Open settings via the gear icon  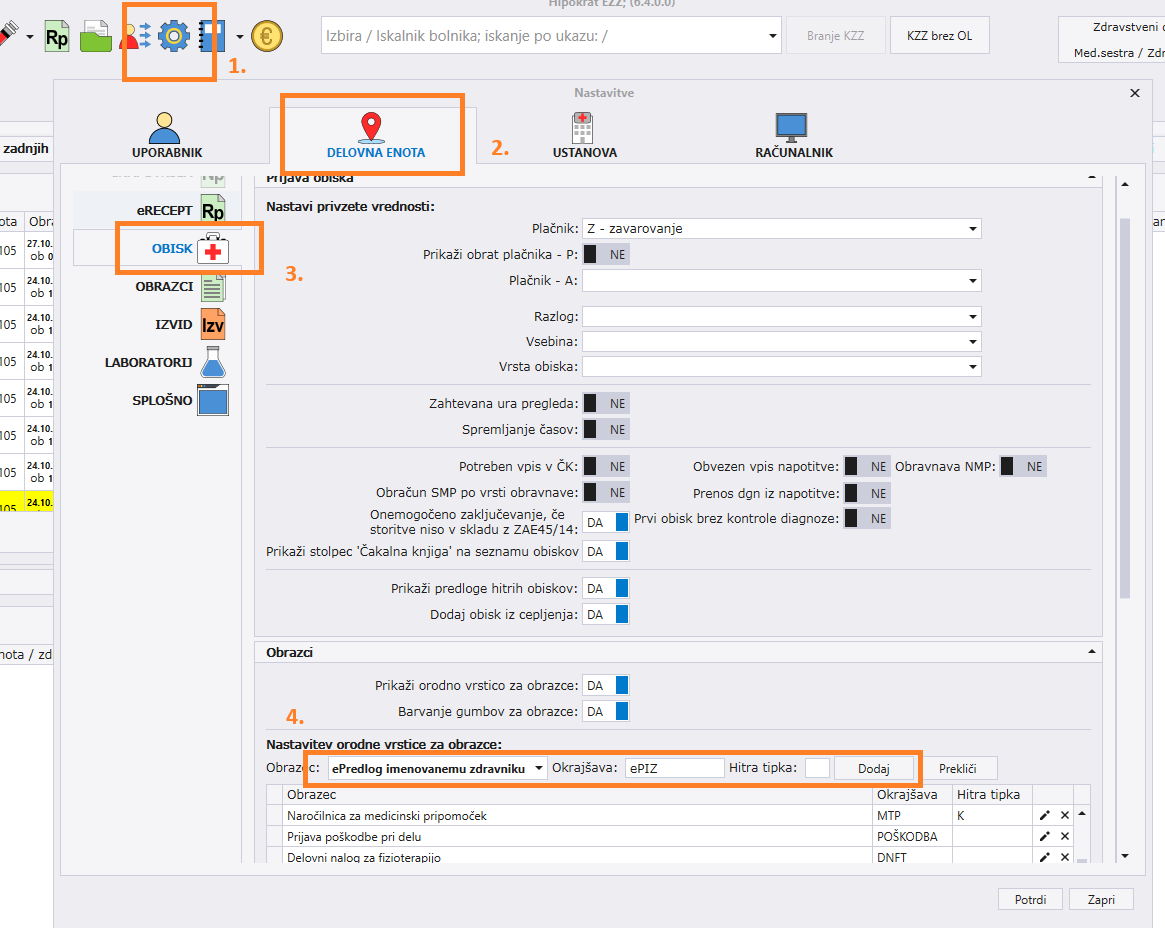(173, 37)
